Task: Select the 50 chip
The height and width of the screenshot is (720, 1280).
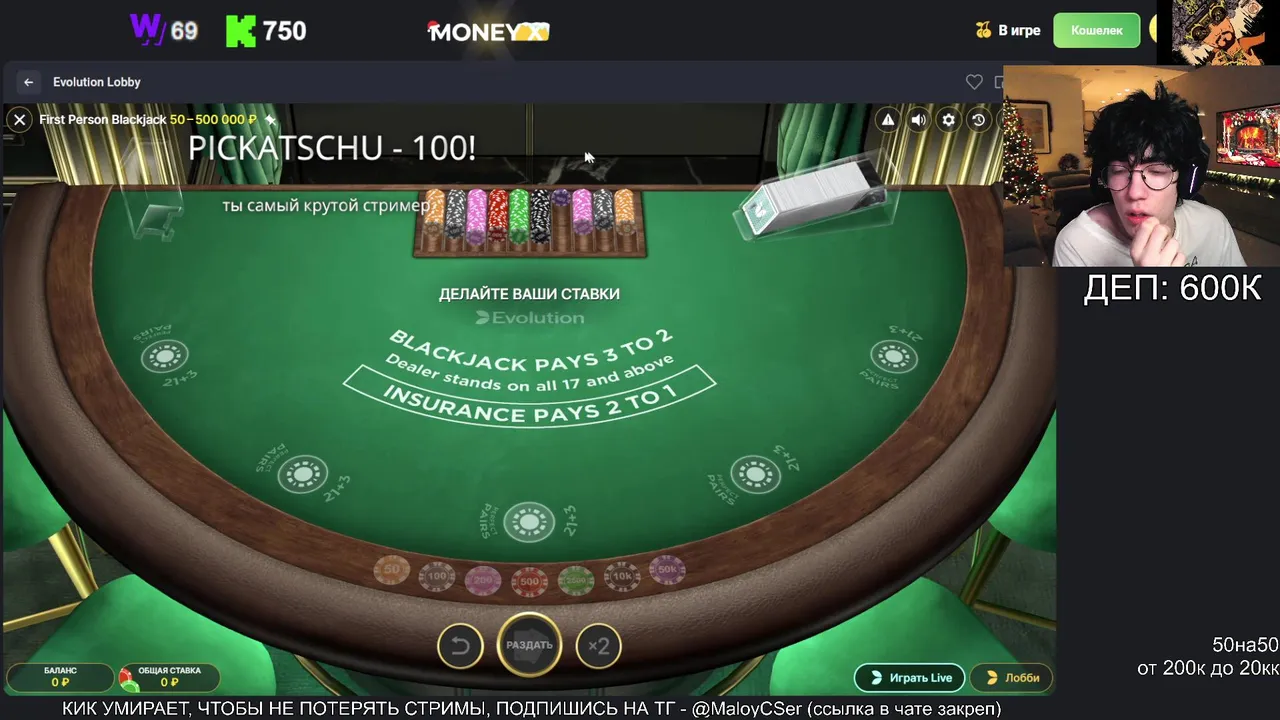Action: click(392, 570)
